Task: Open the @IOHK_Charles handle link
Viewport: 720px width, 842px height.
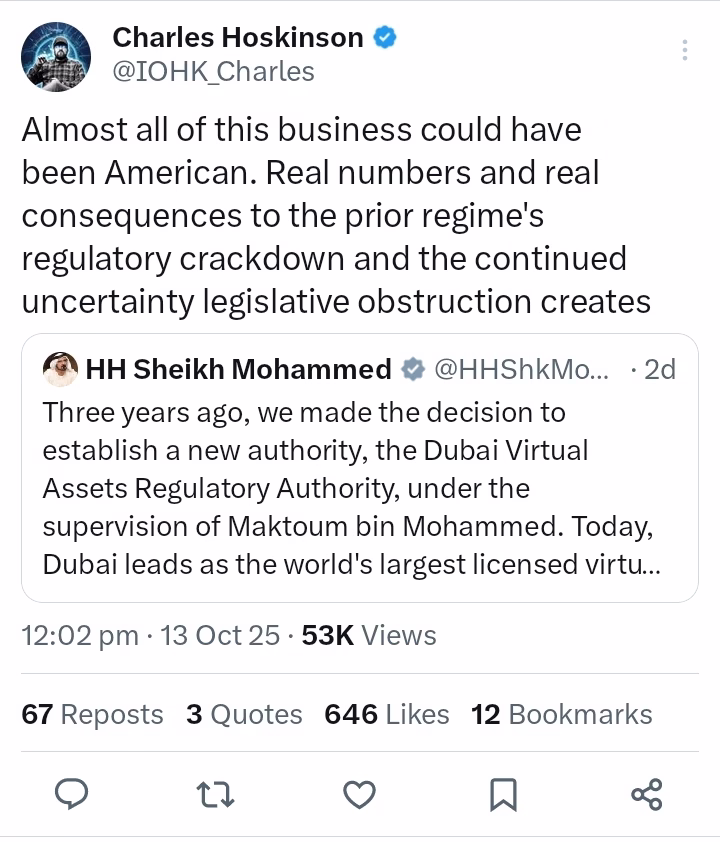Action: [x=213, y=72]
